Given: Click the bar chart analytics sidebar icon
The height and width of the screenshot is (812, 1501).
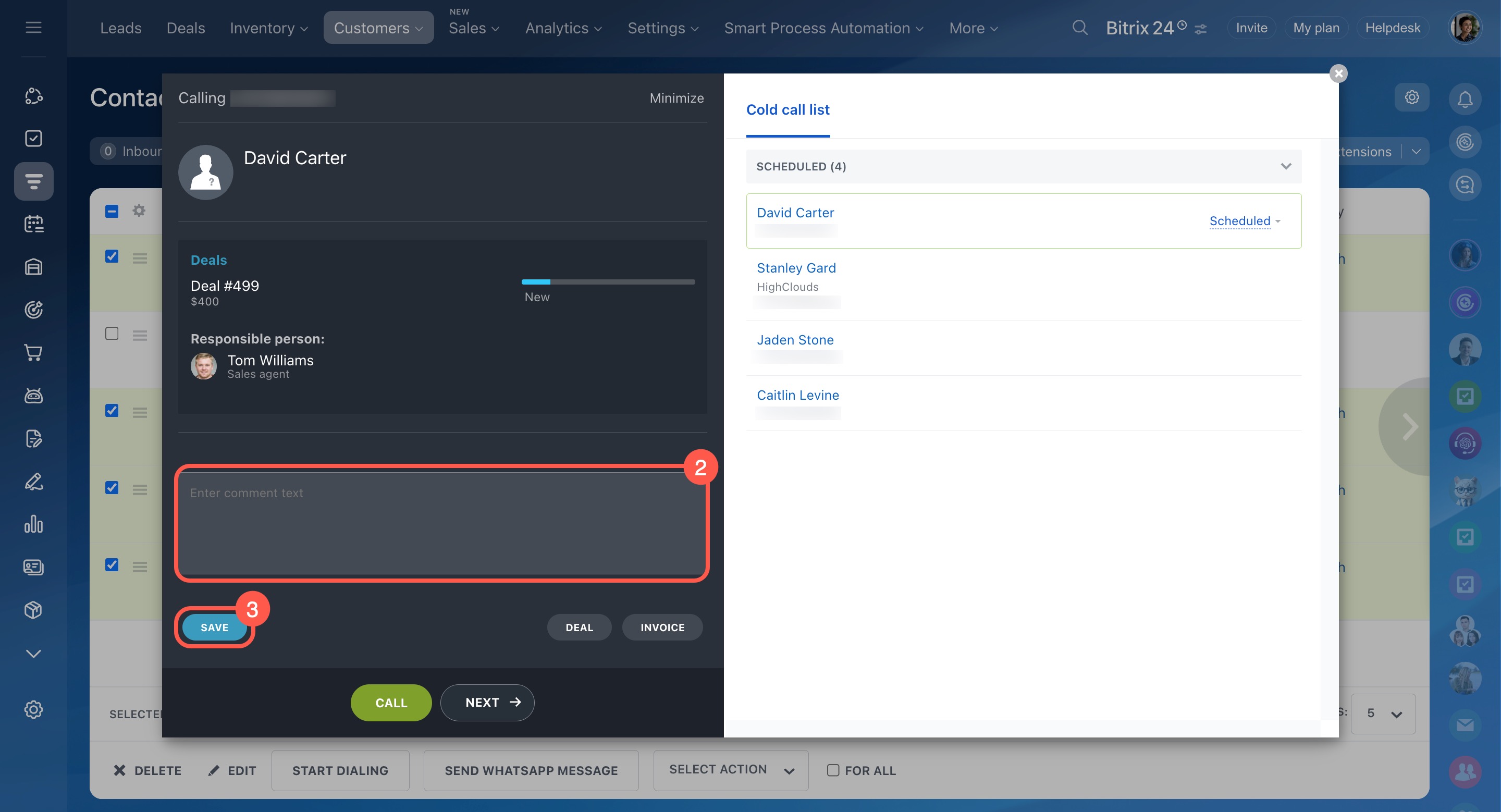Looking at the screenshot, I should point(33,524).
